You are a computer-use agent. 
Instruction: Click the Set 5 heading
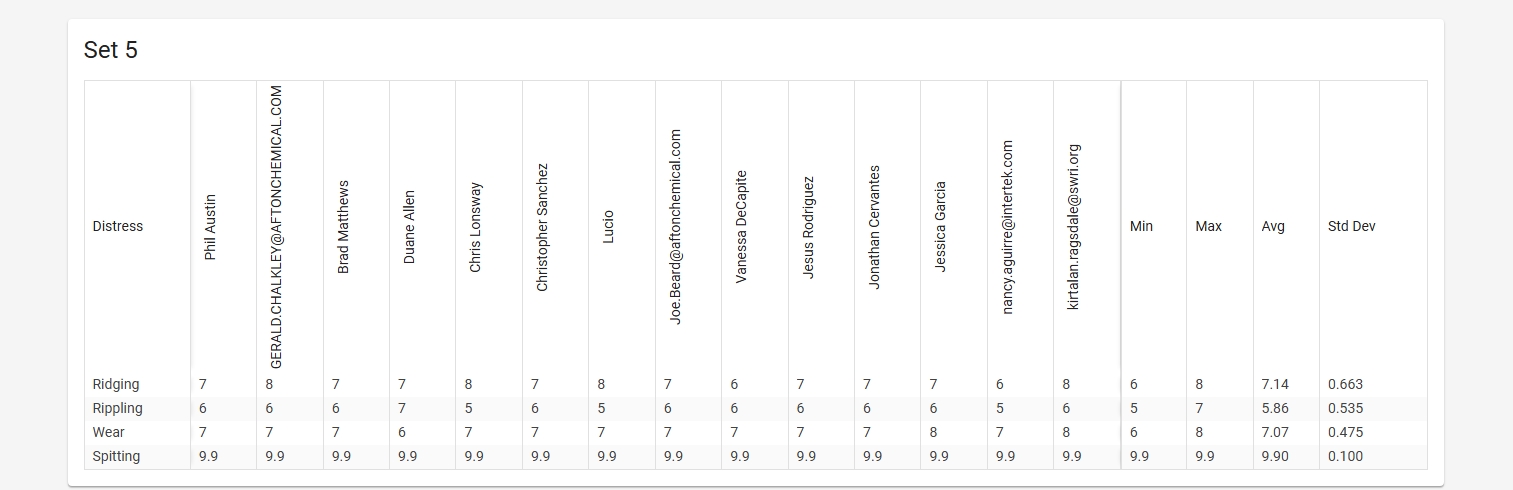[x=111, y=50]
